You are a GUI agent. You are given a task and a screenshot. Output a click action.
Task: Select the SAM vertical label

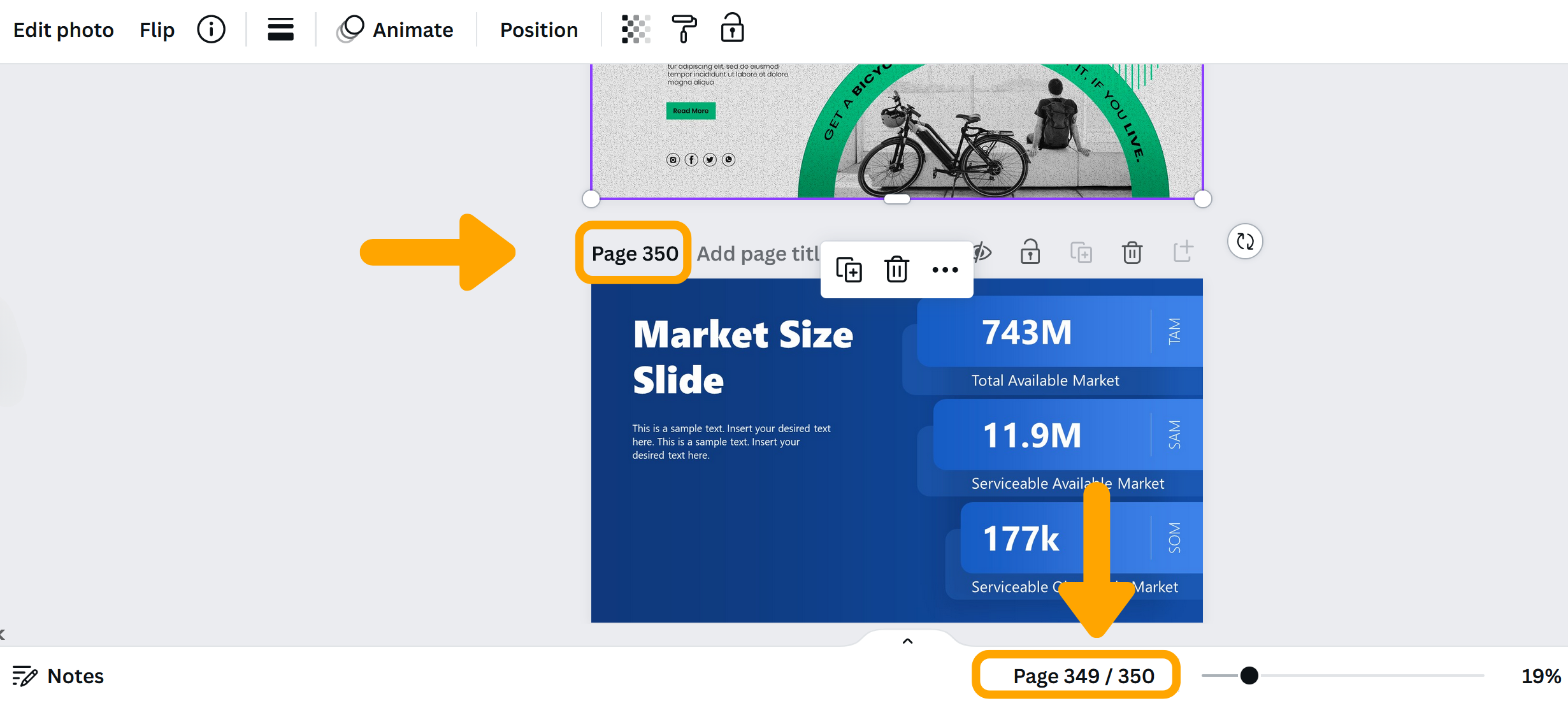(1174, 435)
